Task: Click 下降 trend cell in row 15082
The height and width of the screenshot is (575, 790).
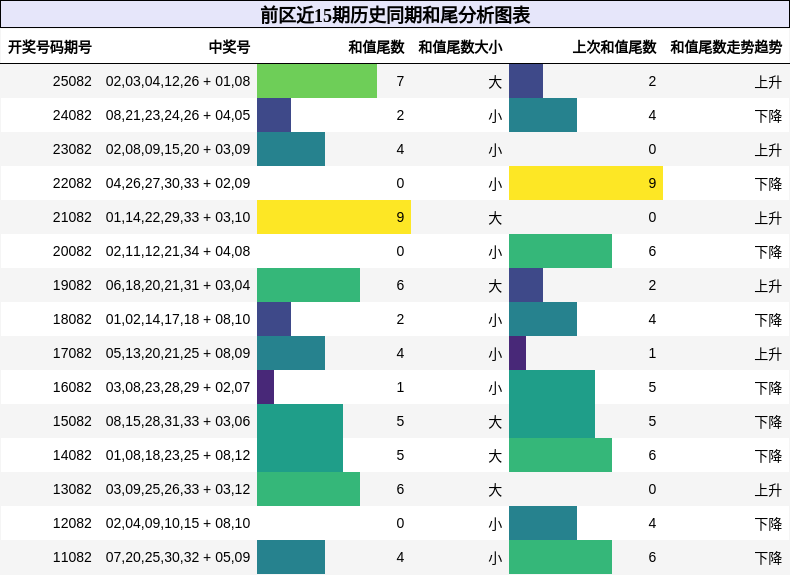Action: pos(768,422)
